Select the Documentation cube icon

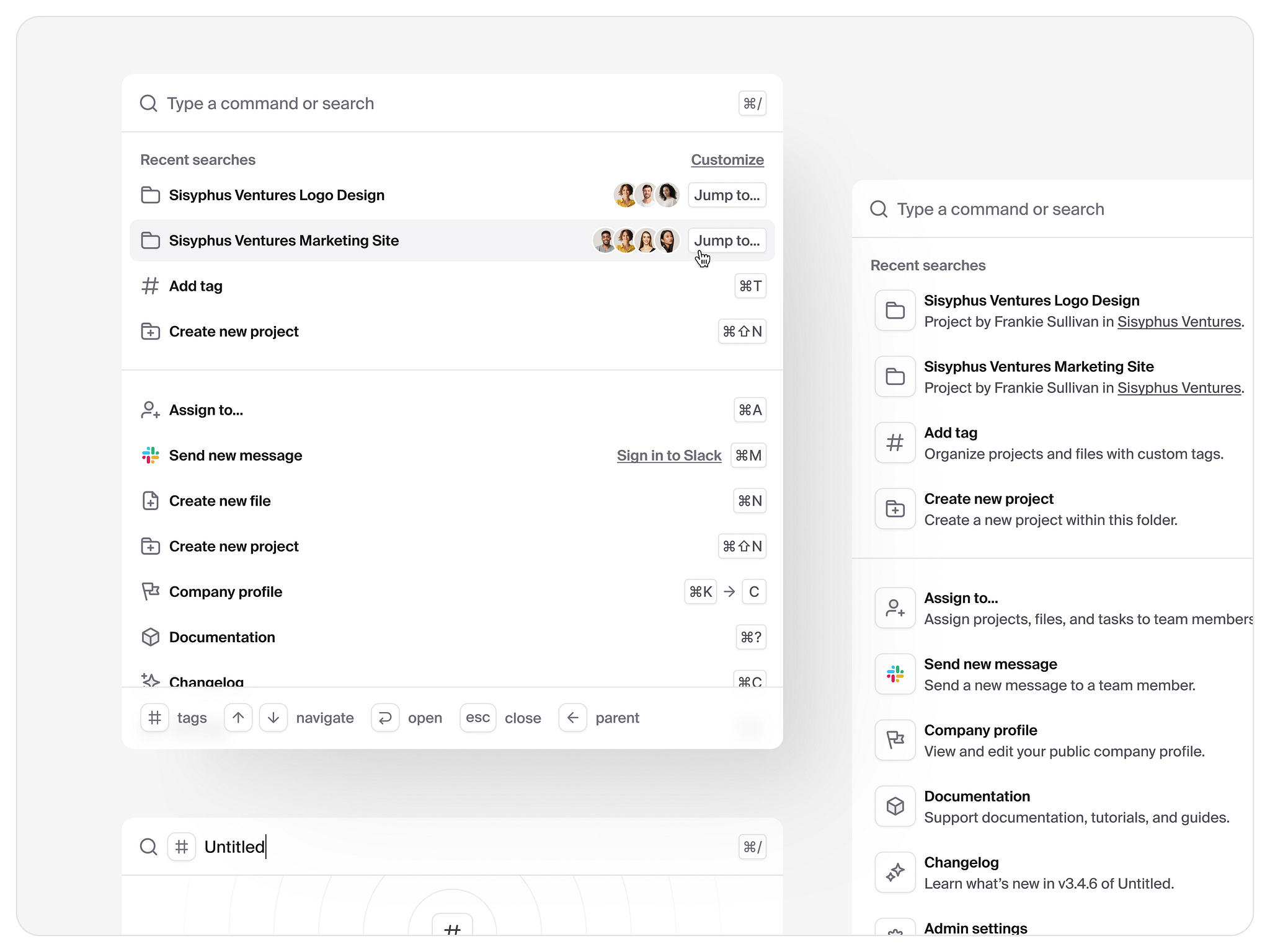(x=150, y=637)
